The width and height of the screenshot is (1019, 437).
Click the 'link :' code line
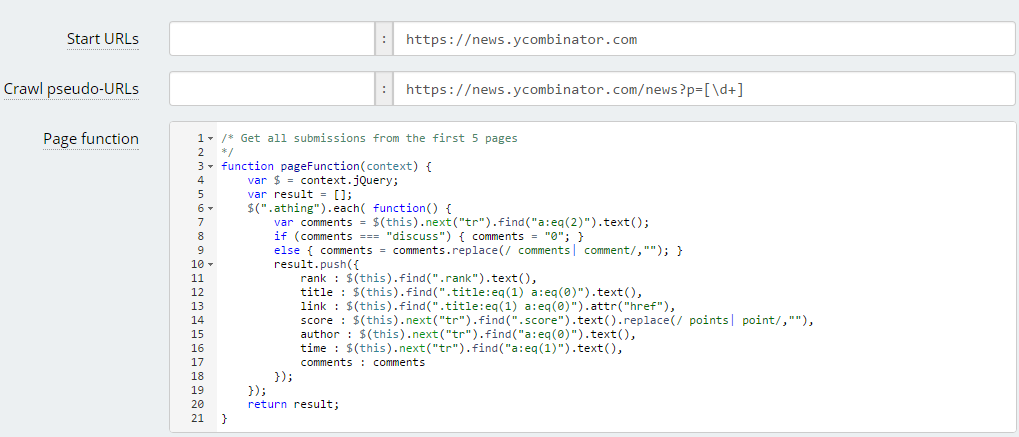[x=487, y=306]
